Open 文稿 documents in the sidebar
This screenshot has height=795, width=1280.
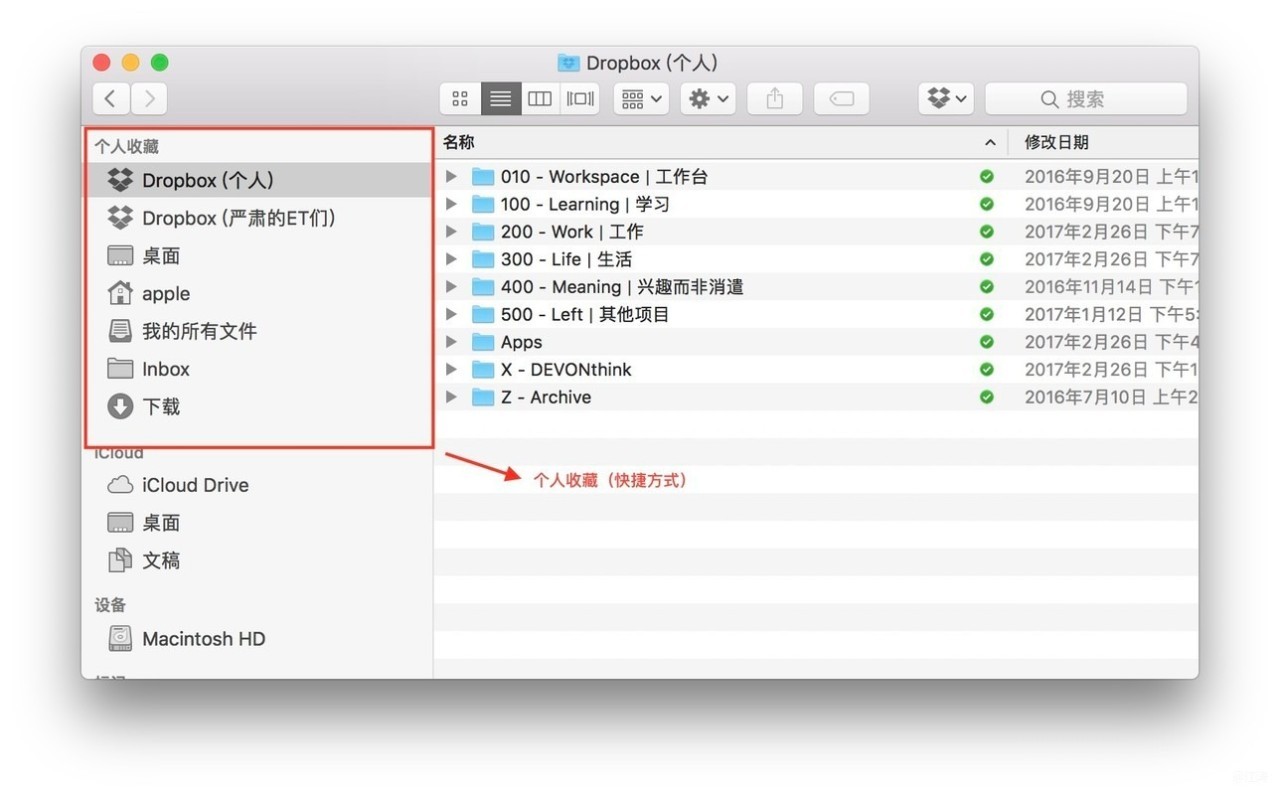pos(258,560)
